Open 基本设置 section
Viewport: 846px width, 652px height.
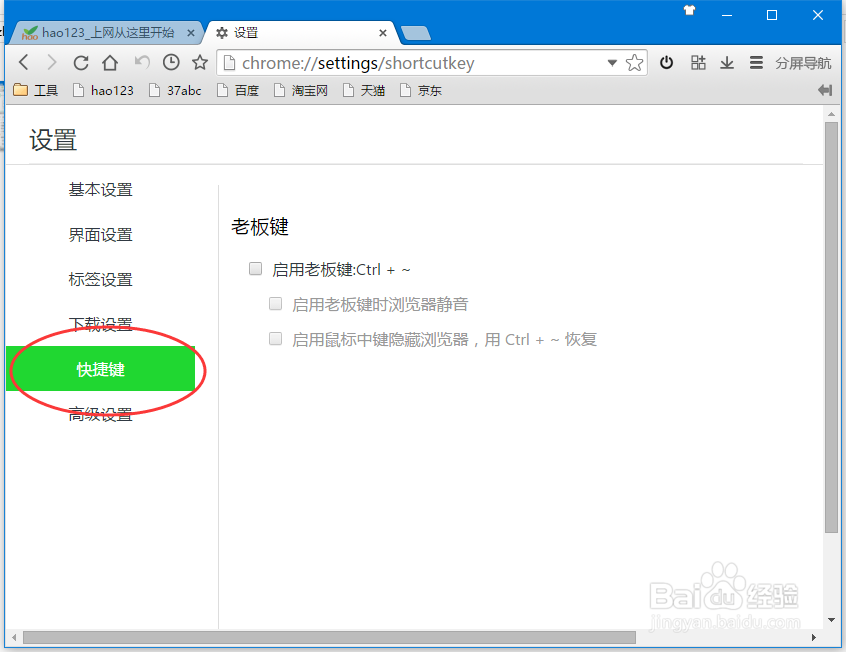pyautogui.click(x=100, y=189)
